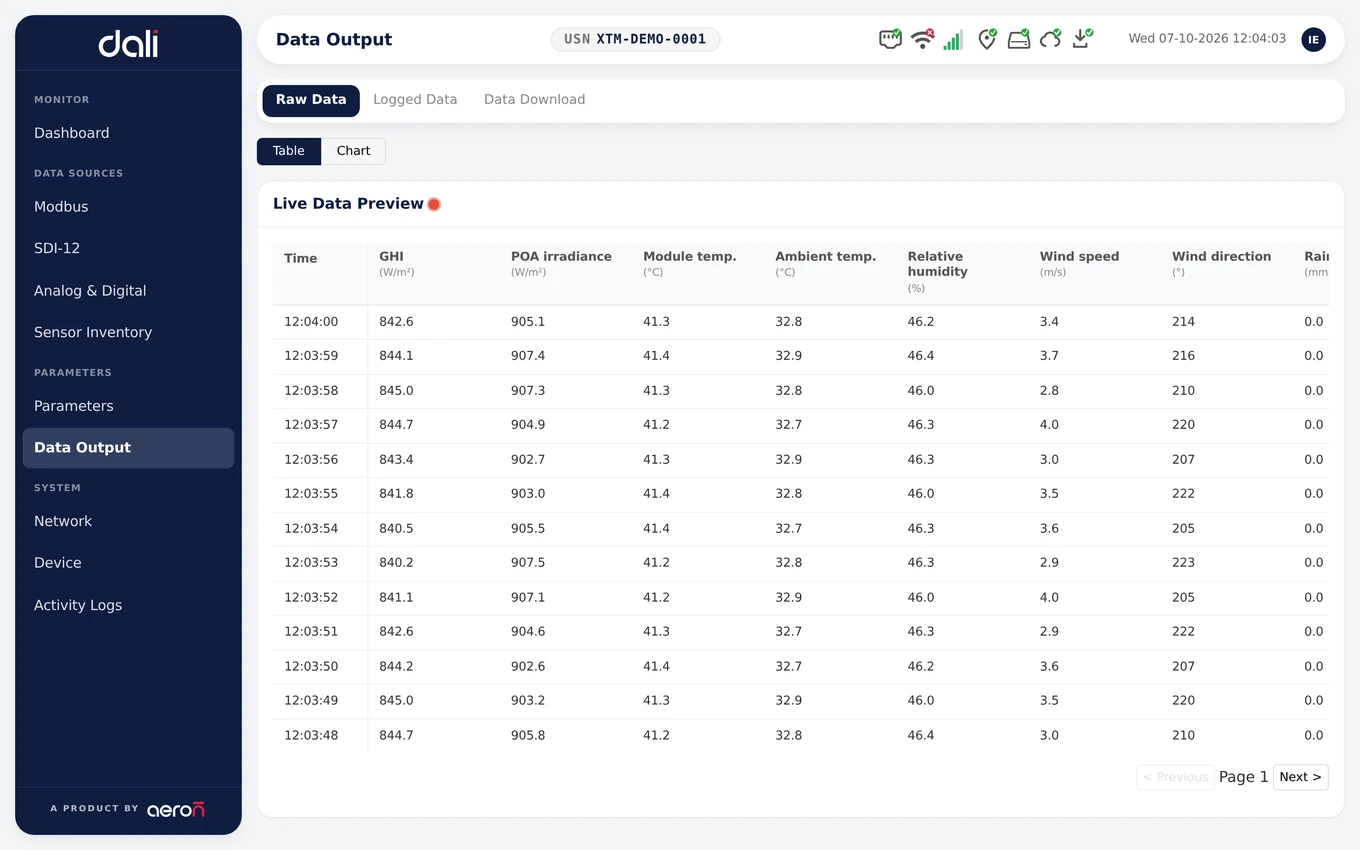This screenshot has width=1360, height=850.
Task: Open the Network settings page
Action: (x=128, y=521)
